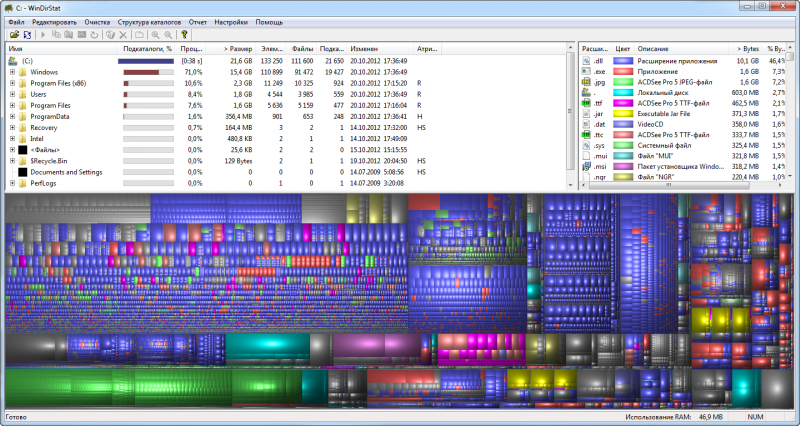This screenshot has height=426, width=800.
Task: Refresh all via the blue arrows icon
Action: [28, 35]
